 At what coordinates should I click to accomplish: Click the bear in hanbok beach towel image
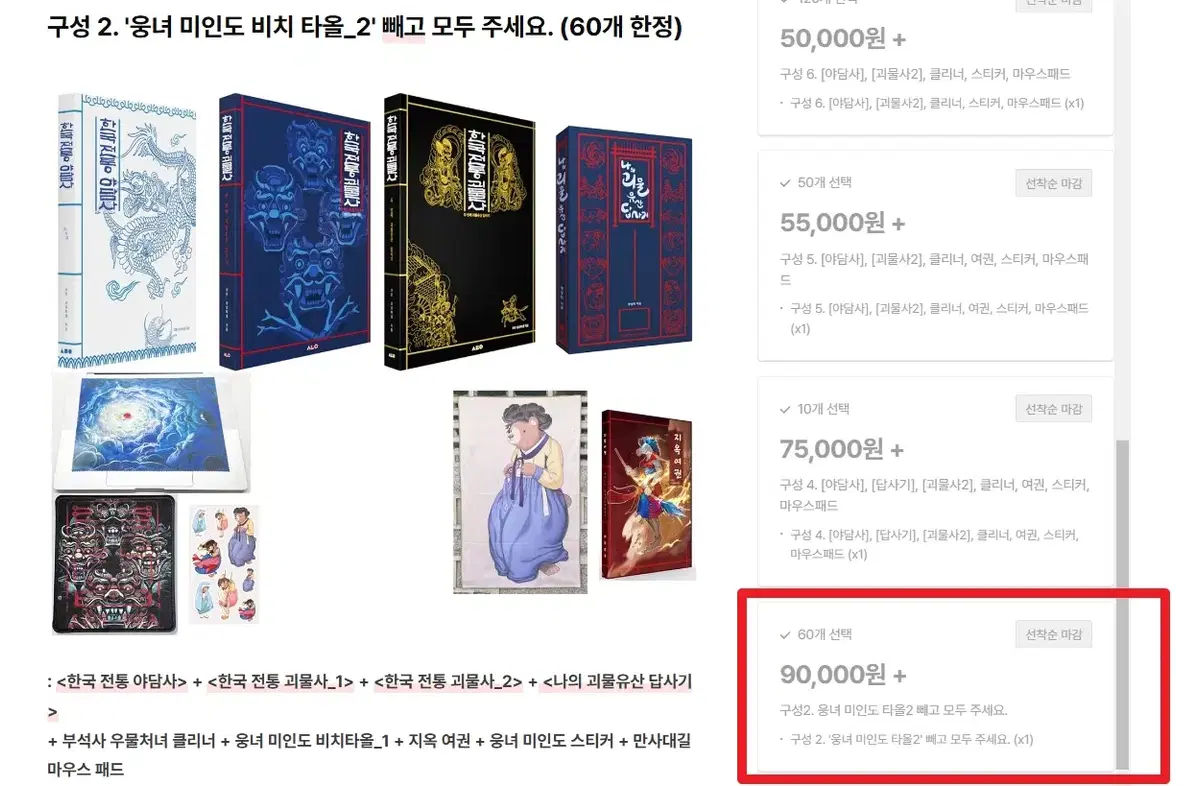point(520,492)
